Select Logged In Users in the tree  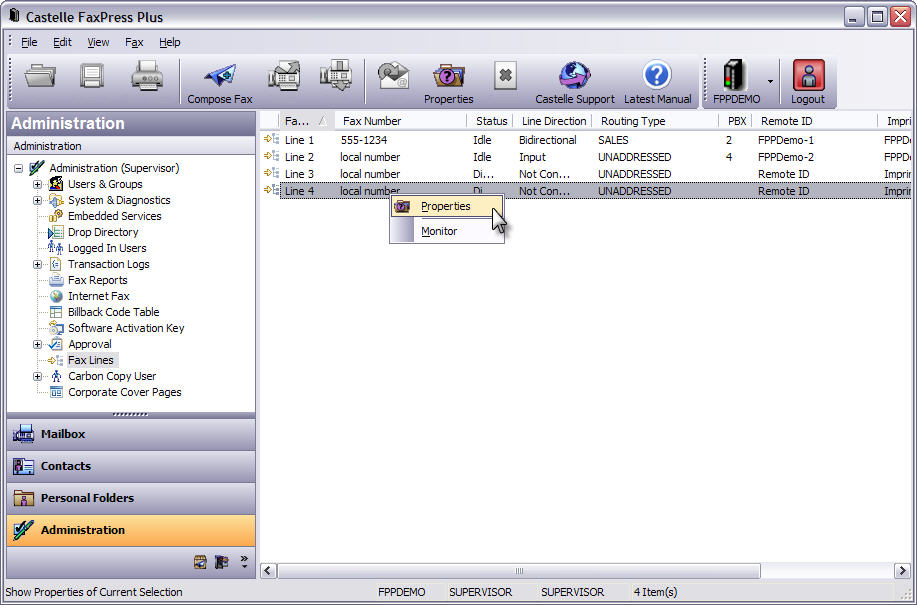coord(107,248)
